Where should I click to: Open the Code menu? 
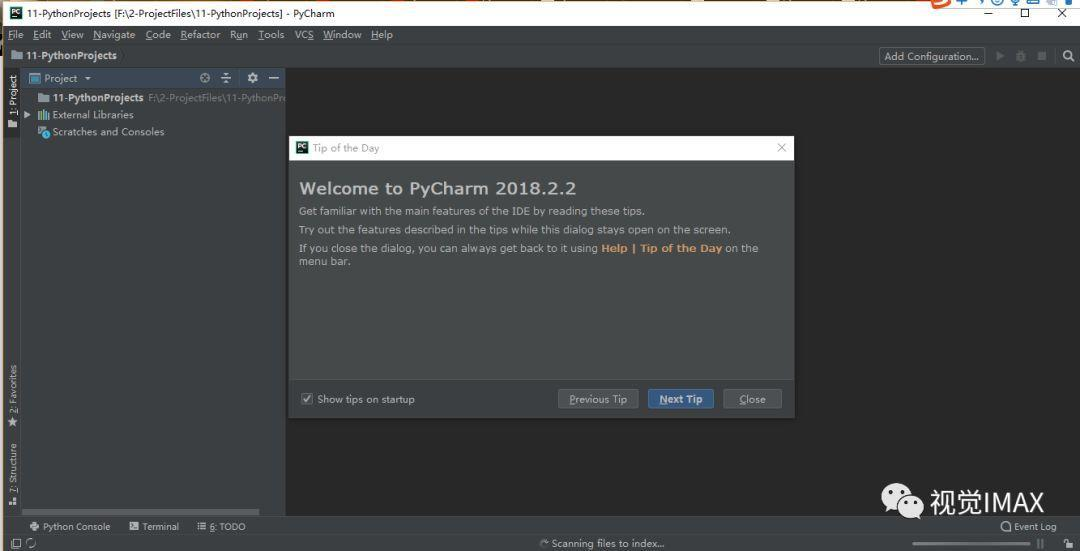click(158, 34)
